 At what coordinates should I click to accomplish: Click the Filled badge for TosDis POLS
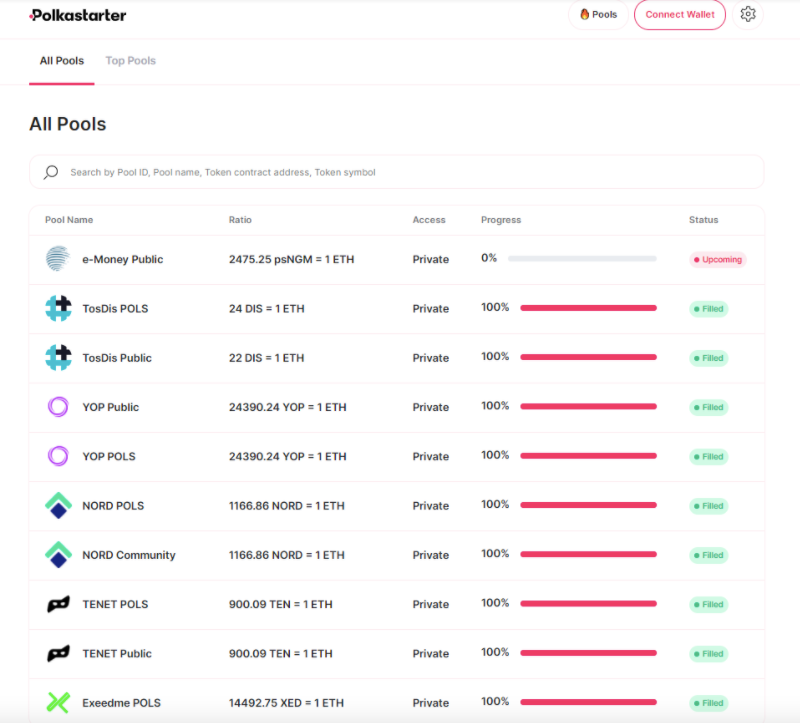pyautogui.click(x=709, y=309)
